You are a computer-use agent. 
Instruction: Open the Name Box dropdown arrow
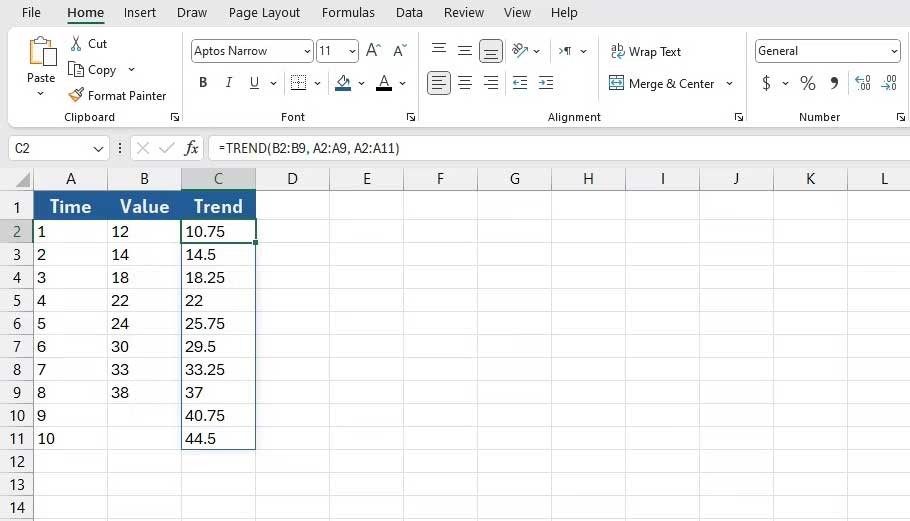pyautogui.click(x=98, y=149)
